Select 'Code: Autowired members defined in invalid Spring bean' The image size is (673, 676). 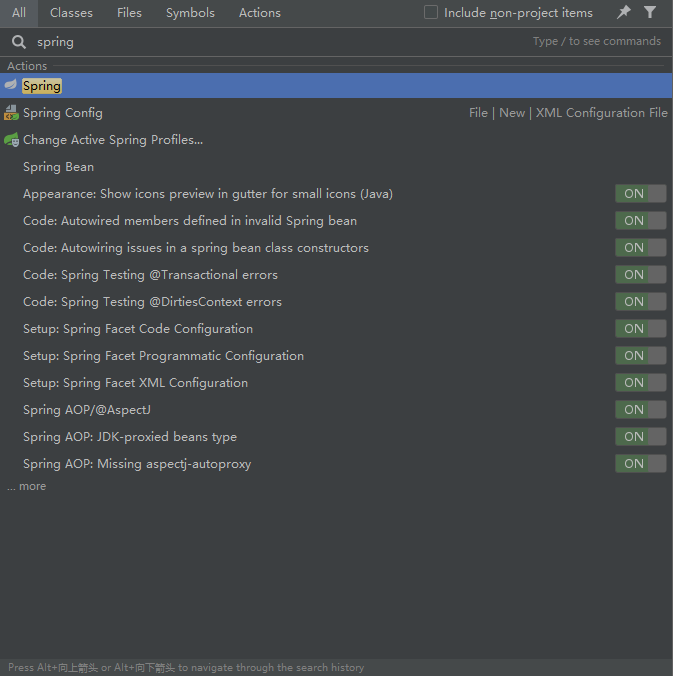(190, 221)
